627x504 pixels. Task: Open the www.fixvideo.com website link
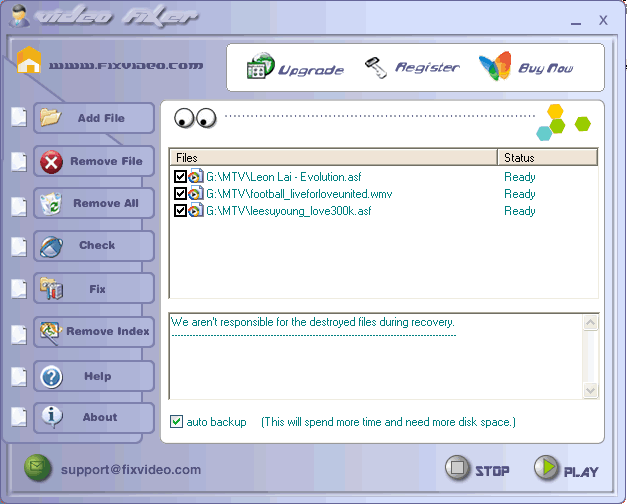point(126,66)
